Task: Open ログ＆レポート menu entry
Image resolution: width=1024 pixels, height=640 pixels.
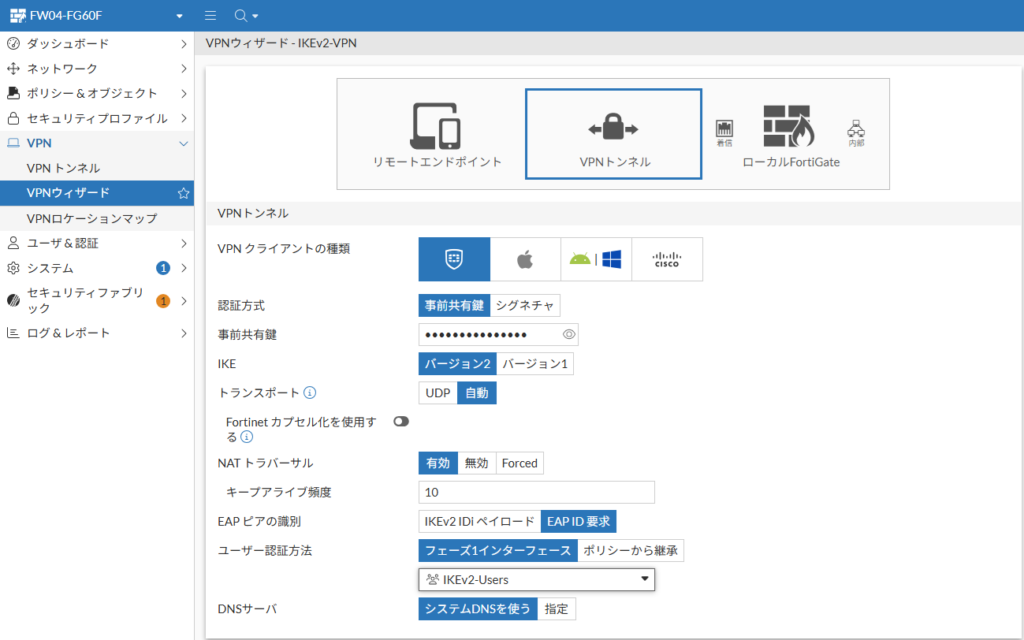Action: point(97,333)
